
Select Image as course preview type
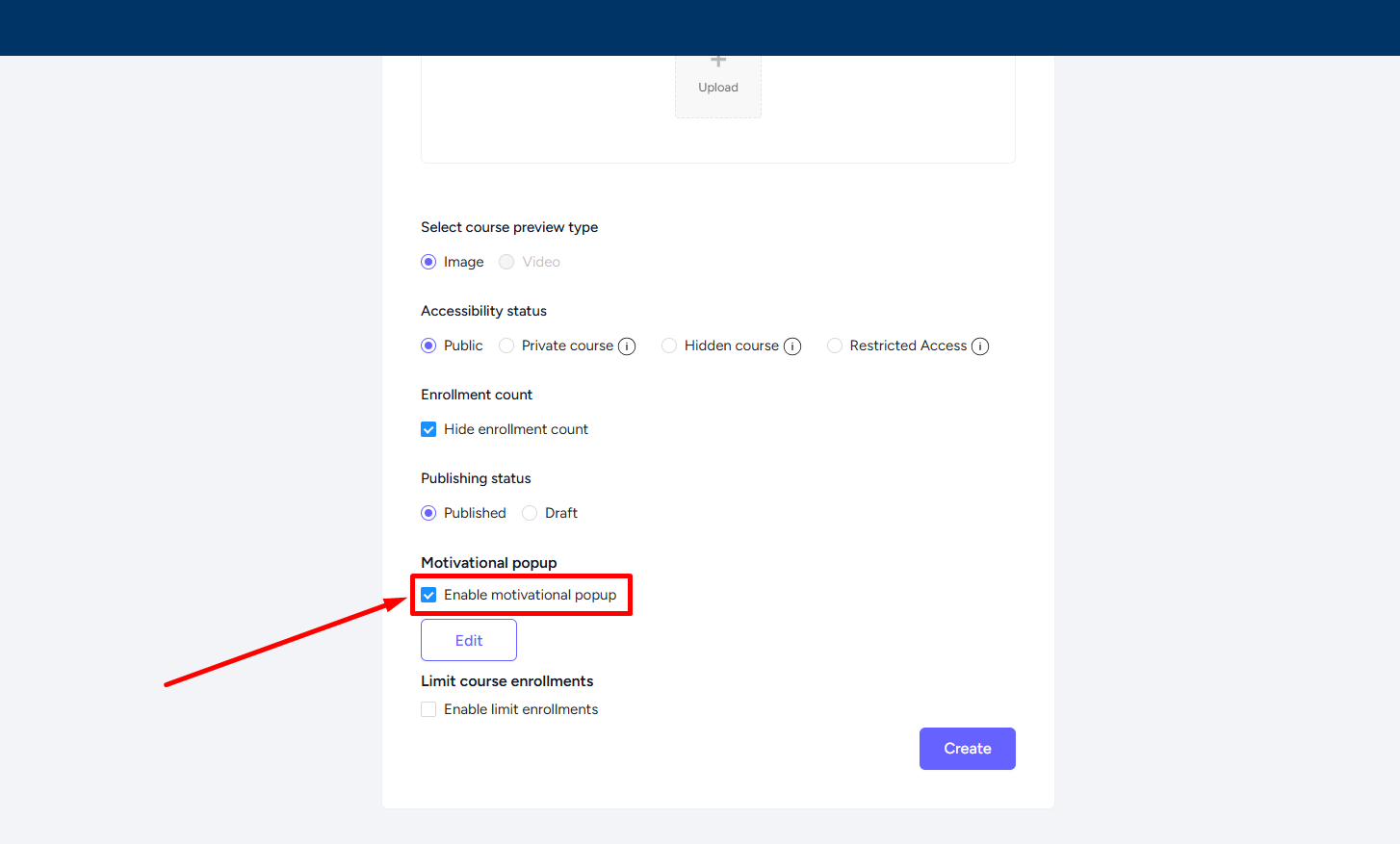tap(428, 262)
